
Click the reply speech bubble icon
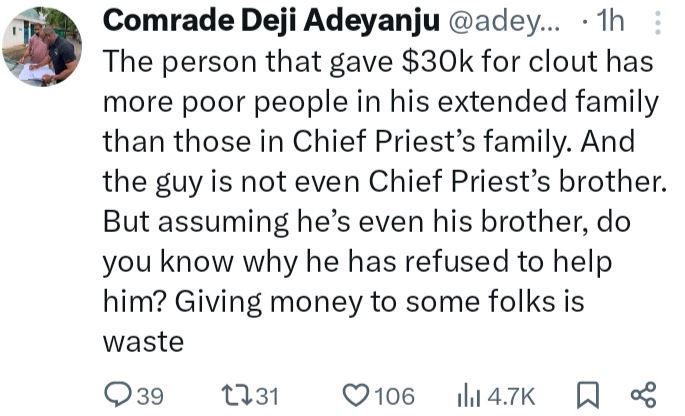pyautogui.click(x=117, y=396)
